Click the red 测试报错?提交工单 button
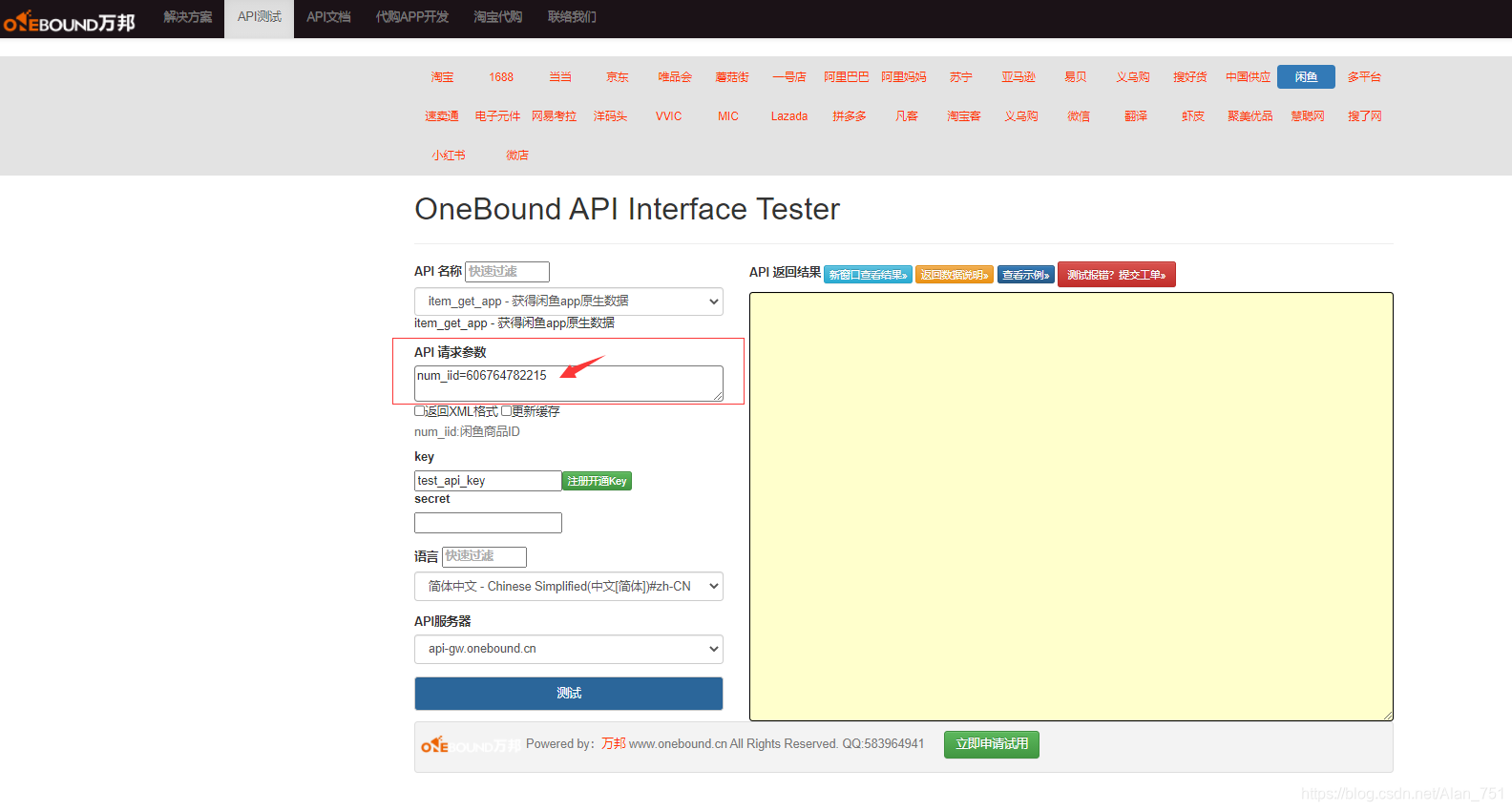The height and width of the screenshot is (811, 1512). point(1116,275)
